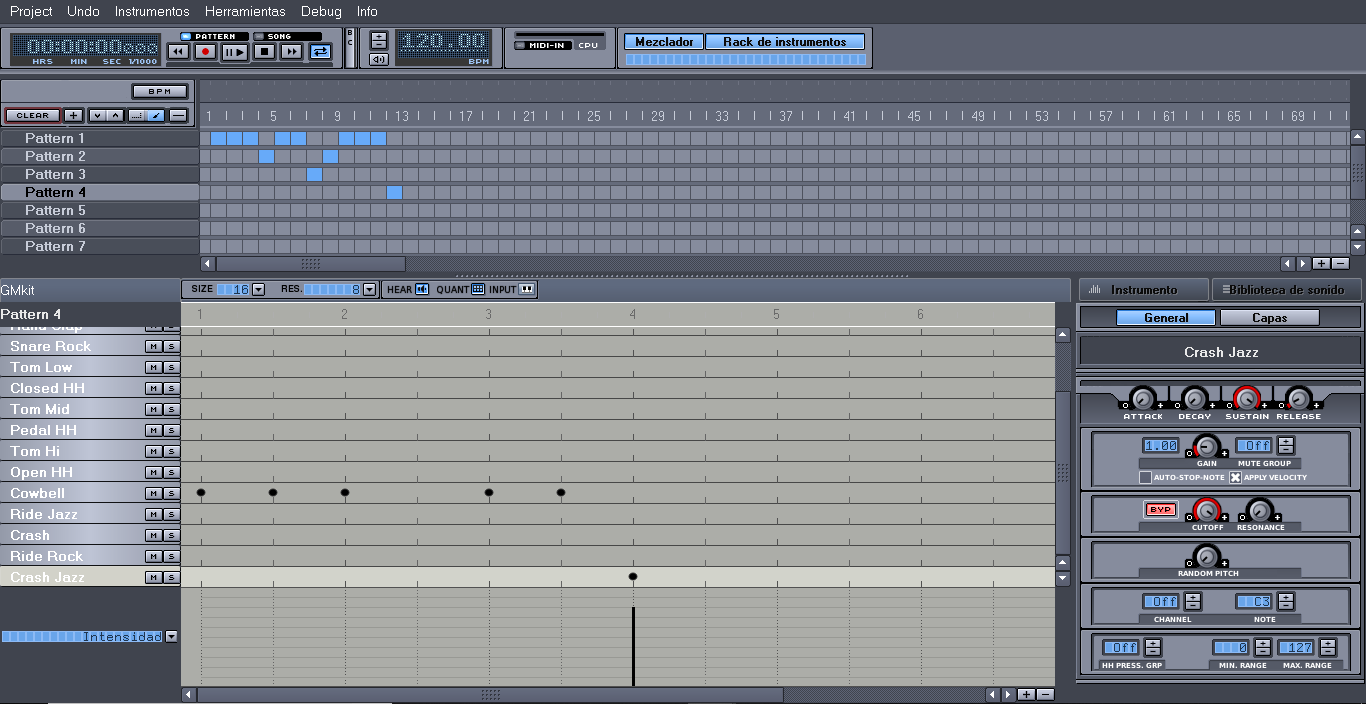
Task: Switch to the Biblioteca de sonido tab
Action: point(1288,290)
